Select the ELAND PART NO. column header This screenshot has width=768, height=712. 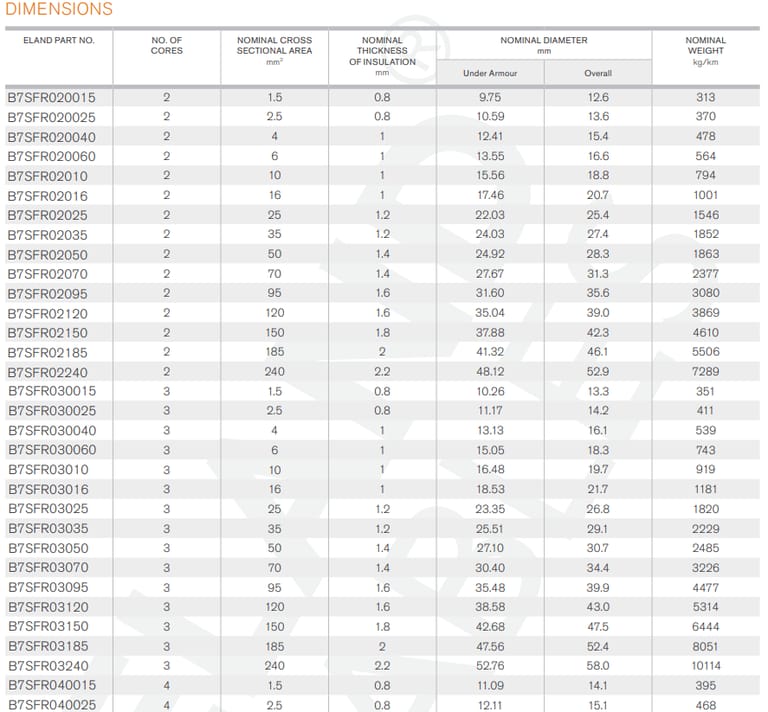(58, 41)
